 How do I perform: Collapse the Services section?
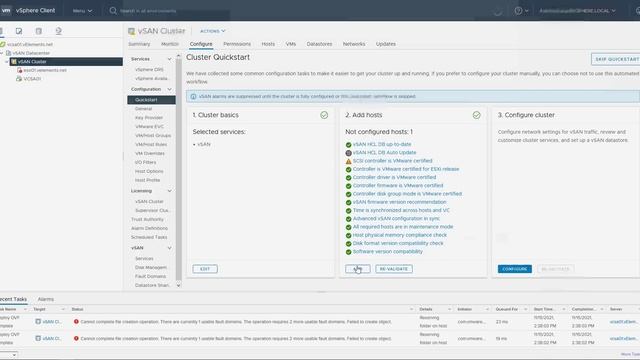(169, 59)
